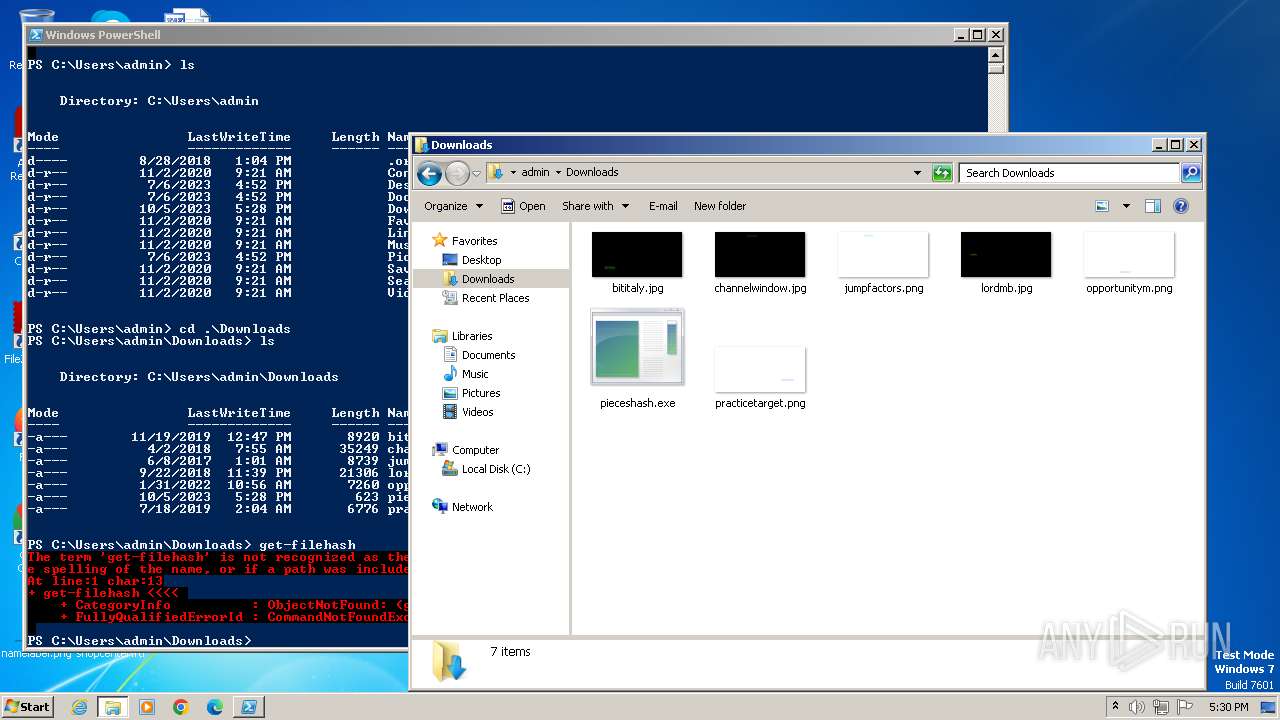
Task: Select bititaly.jpg thumbnail
Action: [x=637, y=255]
